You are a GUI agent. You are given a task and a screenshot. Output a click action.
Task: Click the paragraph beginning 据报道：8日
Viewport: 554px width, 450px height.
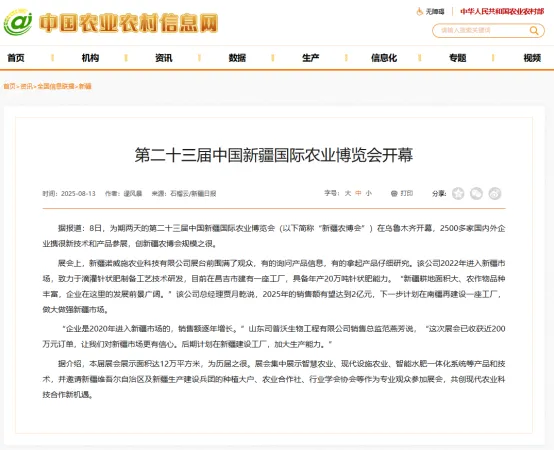[274, 236]
